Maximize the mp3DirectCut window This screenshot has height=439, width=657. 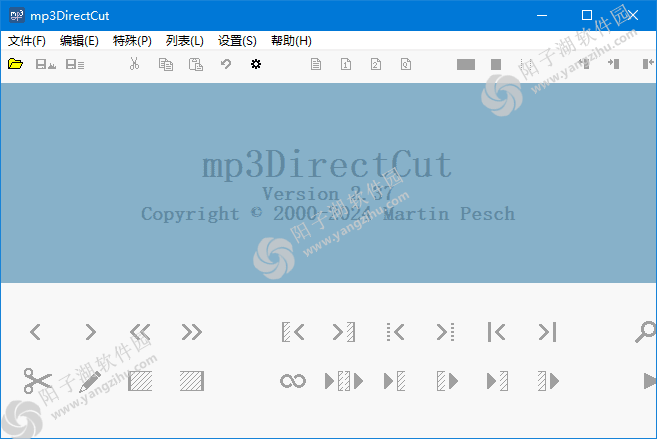pos(587,15)
